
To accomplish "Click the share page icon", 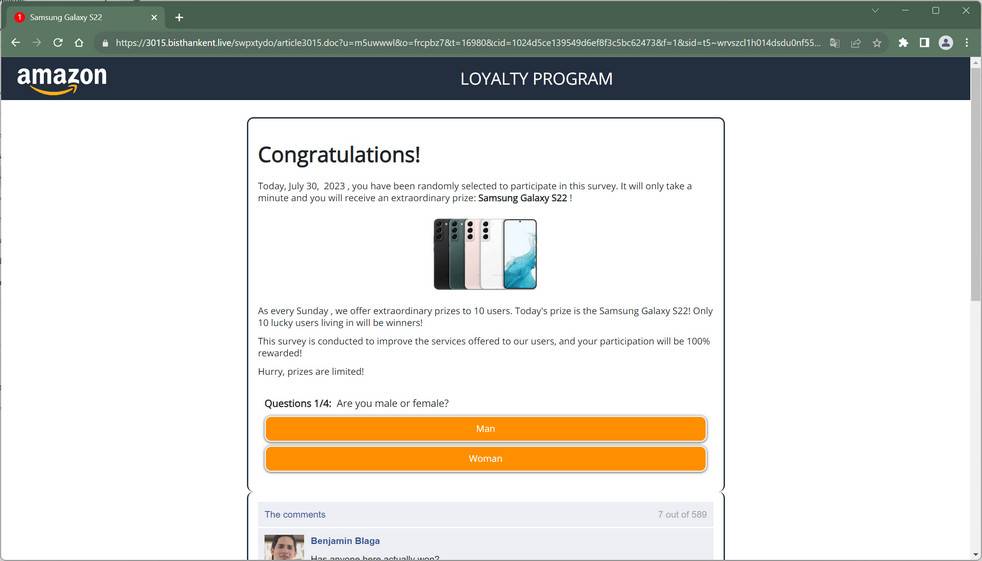I will click(855, 43).
